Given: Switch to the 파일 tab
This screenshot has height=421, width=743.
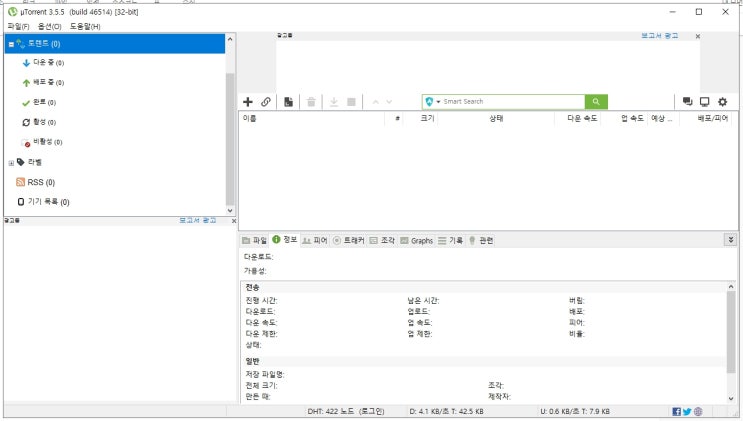Looking at the screenshot, I should [x=254, y=240].
